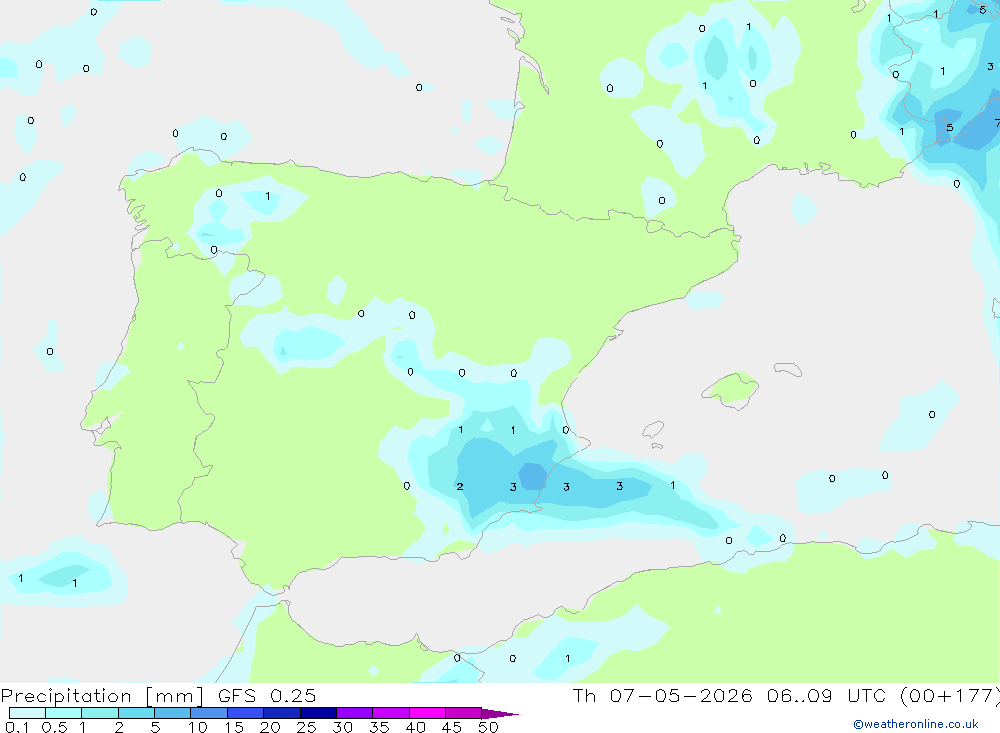This screenshot has height=733, width=1000.
Task: Click the '0.1' legend scale label
Action: coord(17,727)
